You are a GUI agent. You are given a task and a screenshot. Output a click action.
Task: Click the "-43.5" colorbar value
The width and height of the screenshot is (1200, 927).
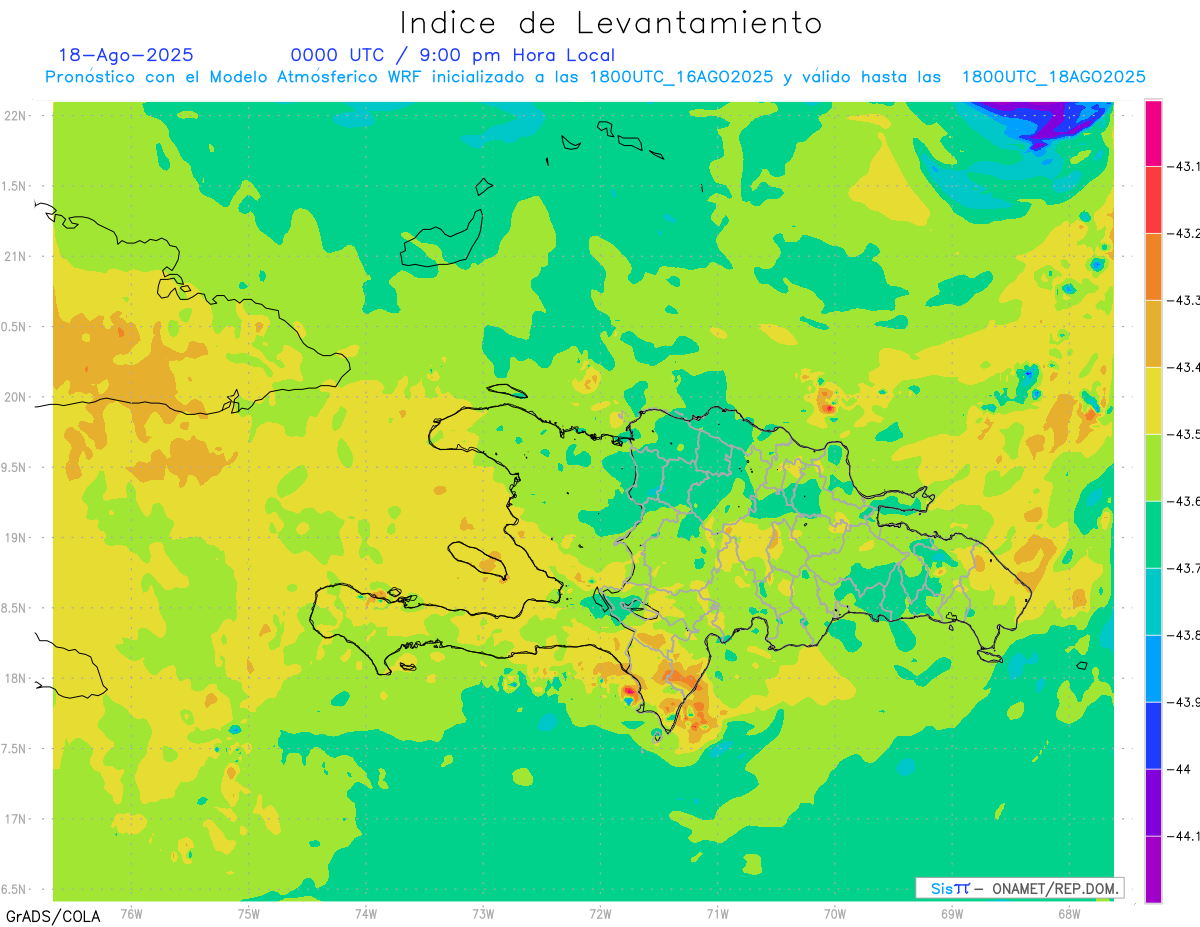click(1185, 434)
